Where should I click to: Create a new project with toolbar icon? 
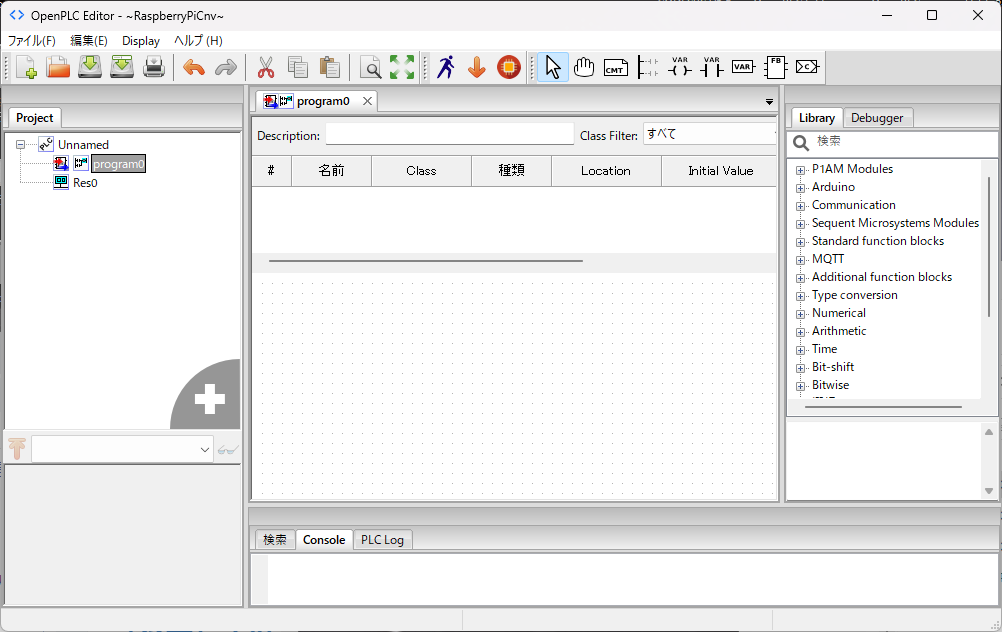click(x=26, y=67)
